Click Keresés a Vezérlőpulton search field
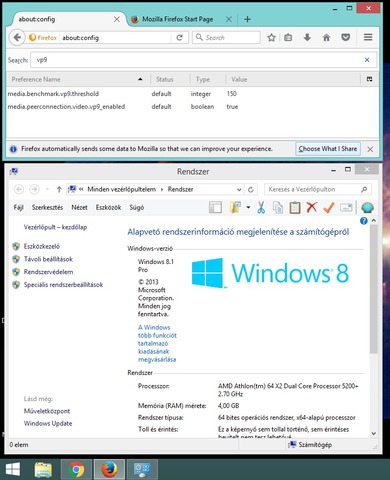Image resolution: width=390 pixels, height=480 pixels. [x=318, y=189]
